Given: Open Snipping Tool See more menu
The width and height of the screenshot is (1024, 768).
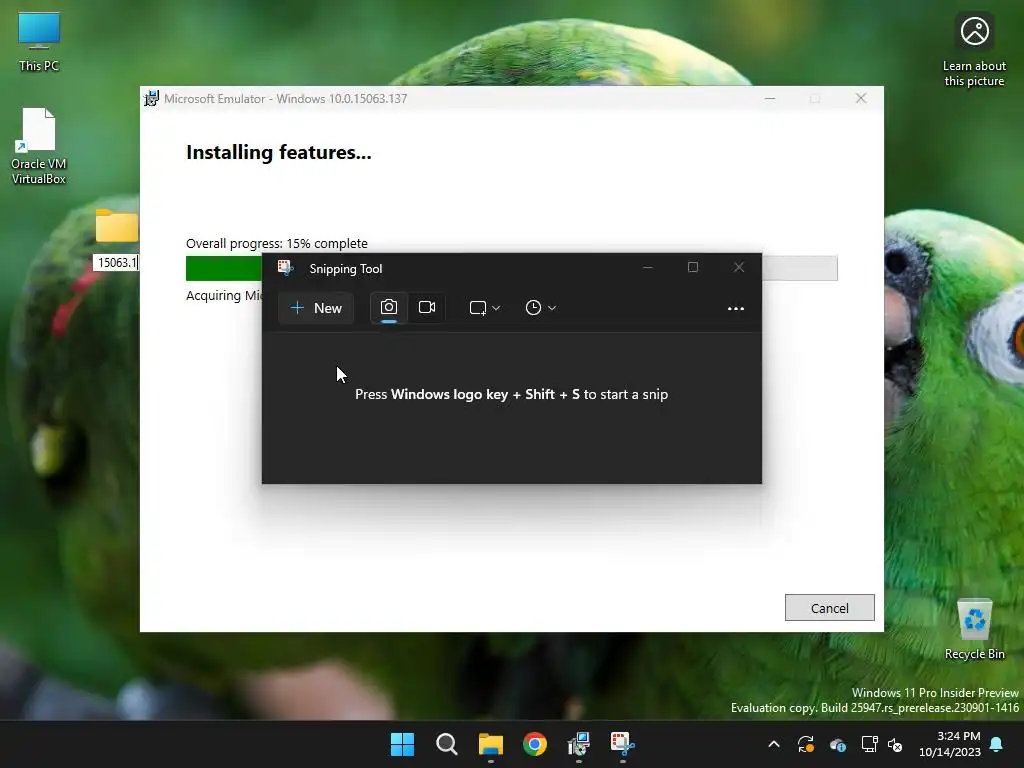Looking at the screenshot, I should 736,308.
